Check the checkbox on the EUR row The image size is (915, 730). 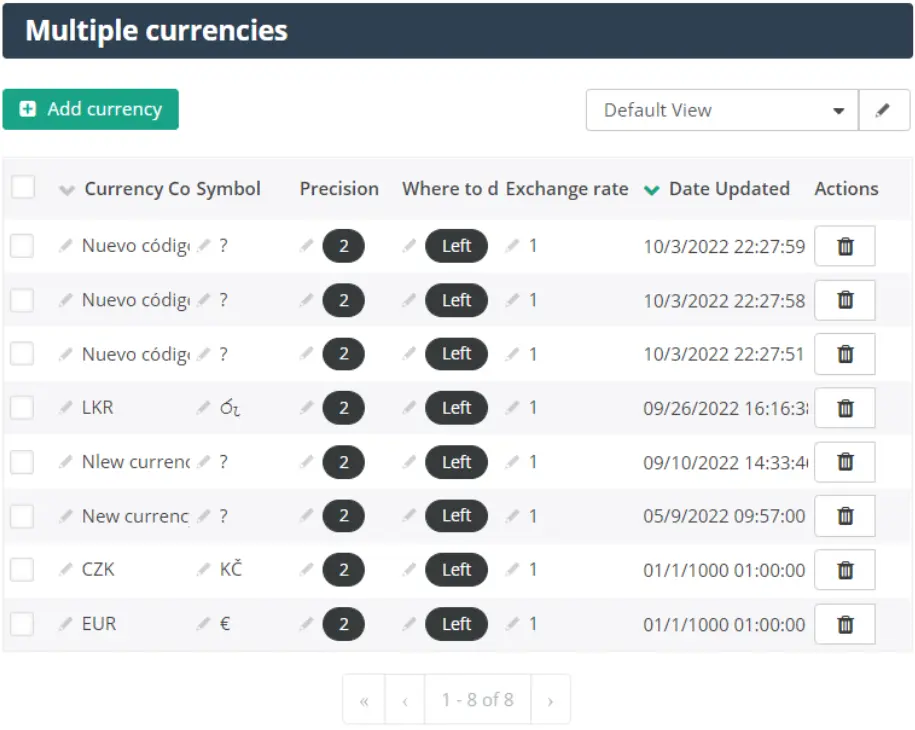[x=22, y=624]
